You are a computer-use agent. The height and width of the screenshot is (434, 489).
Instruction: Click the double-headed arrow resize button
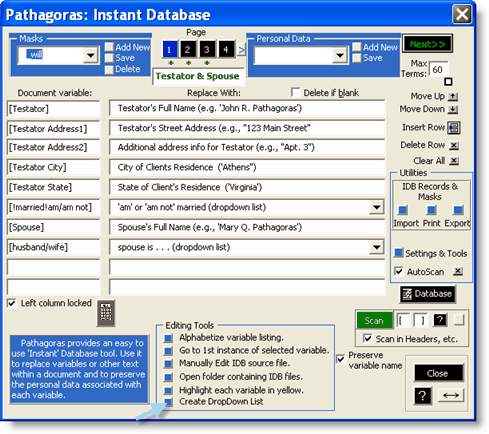451,396
